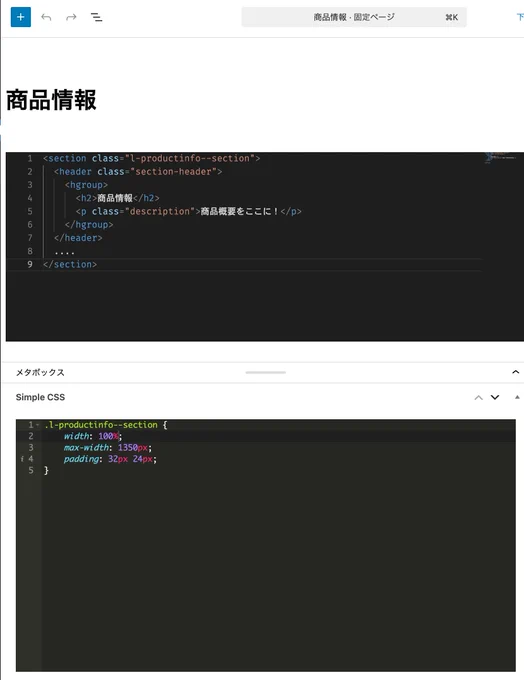The width and height of the screenshot is (524, 680).
Task: Click the </section> closing tag
Action: tap(70, 264)
